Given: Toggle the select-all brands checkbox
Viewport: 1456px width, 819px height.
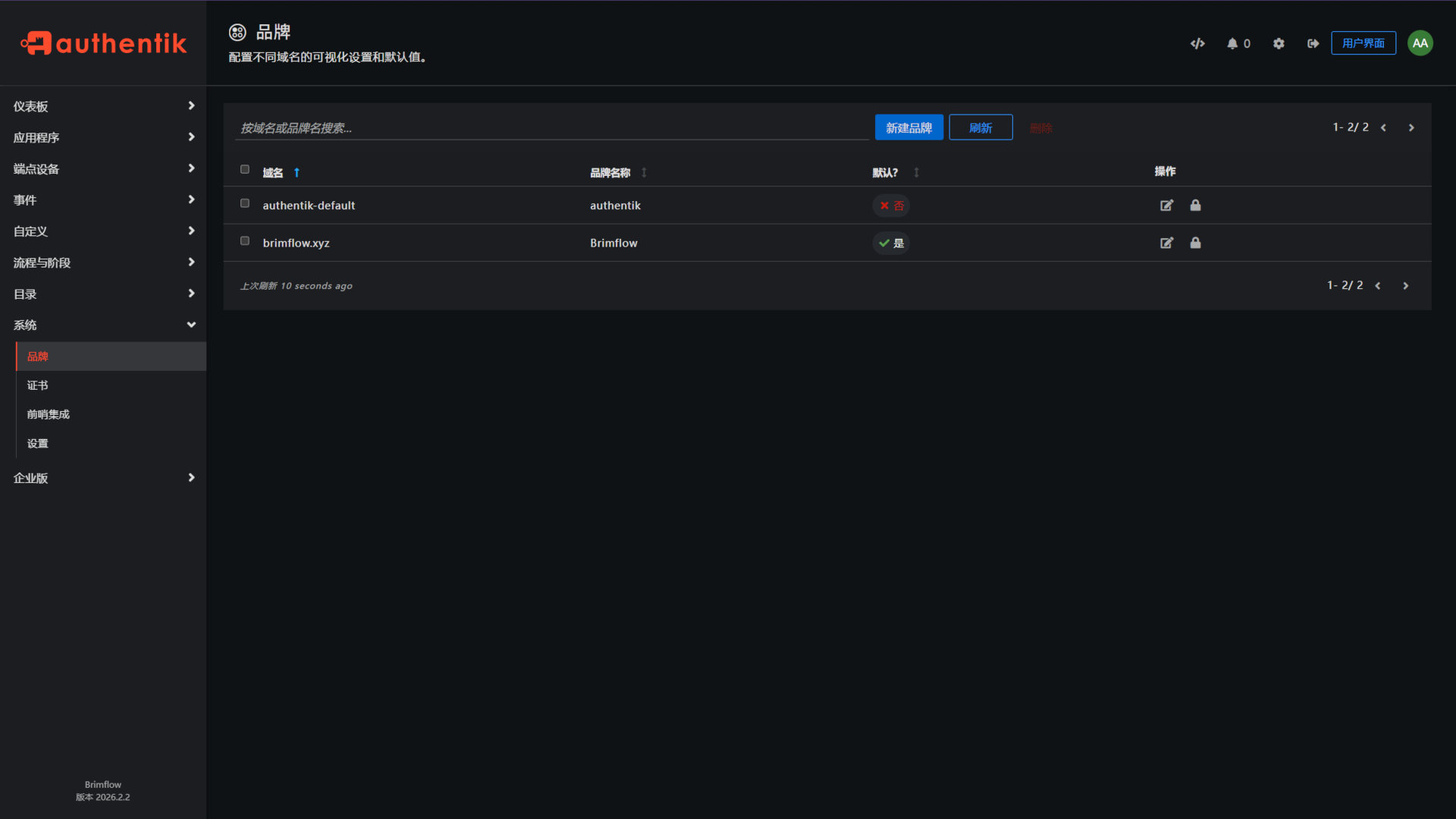Looking at the screenshot, I should (x=245, y=170).
